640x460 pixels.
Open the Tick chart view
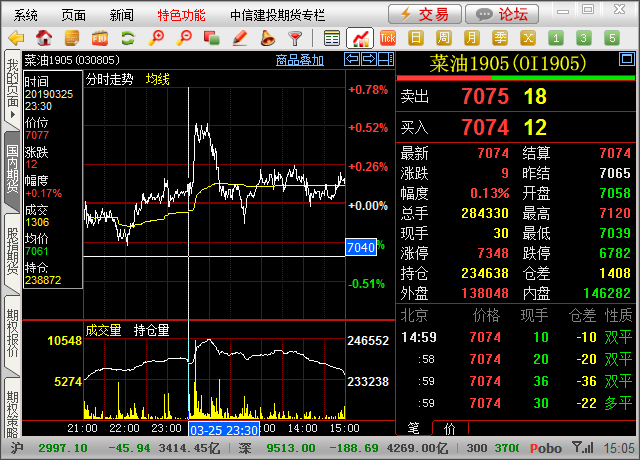click(388, 38)
